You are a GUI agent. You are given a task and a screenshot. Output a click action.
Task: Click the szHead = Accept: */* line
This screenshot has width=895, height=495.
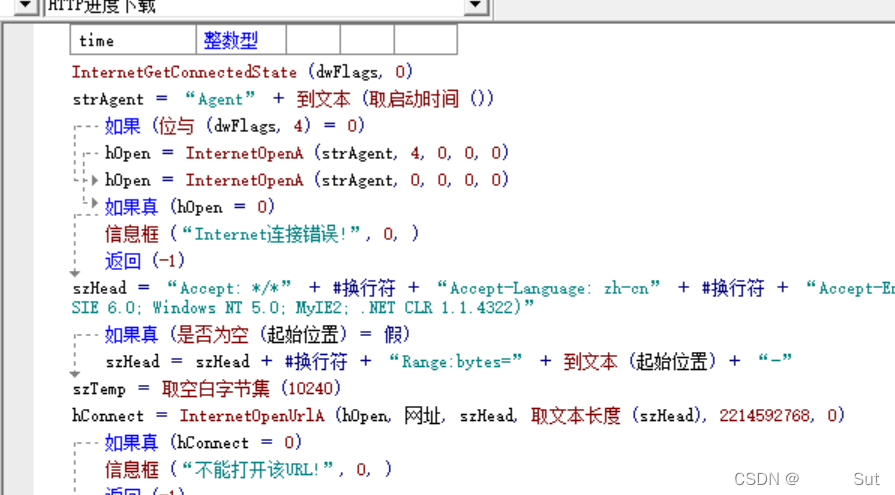[x=483, y=288]
